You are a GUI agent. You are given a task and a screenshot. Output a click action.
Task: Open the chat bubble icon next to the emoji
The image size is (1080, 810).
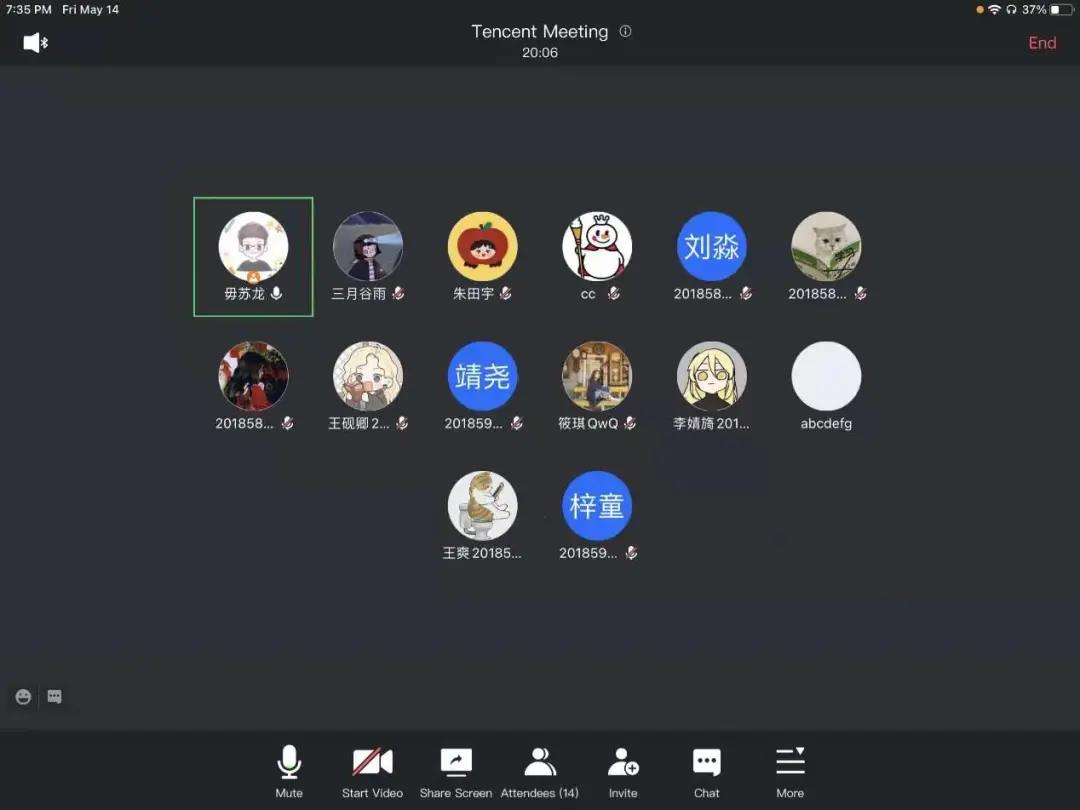(x=54, y=696)
